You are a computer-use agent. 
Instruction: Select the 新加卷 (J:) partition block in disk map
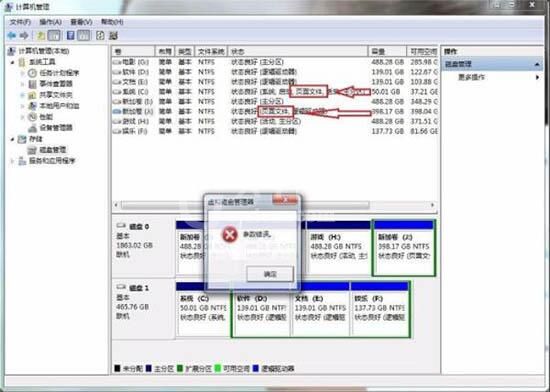click(x=404, y=248)
